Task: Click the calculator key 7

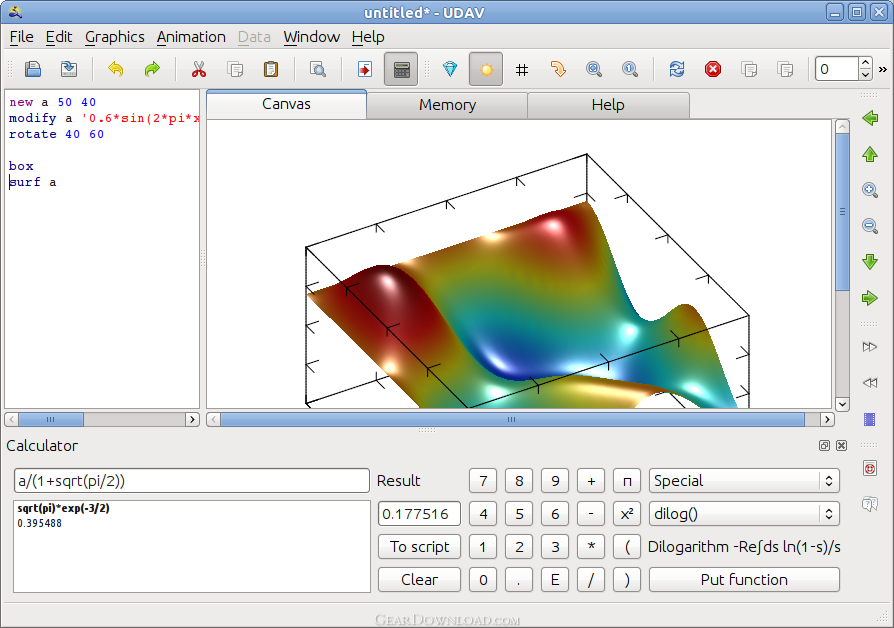Action: tap(483, 481)
